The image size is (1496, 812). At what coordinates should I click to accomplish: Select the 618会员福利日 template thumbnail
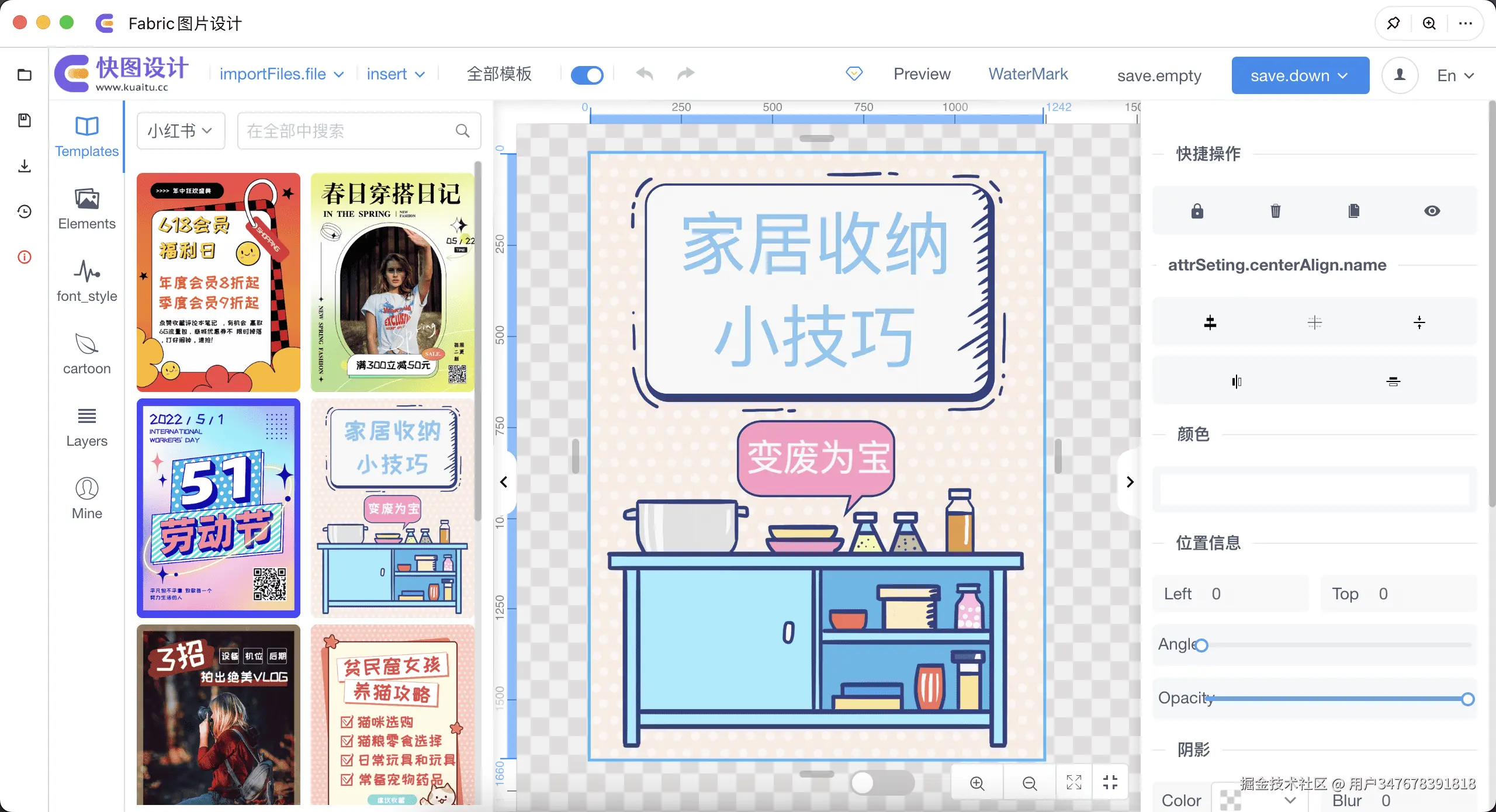pos(218,282)
